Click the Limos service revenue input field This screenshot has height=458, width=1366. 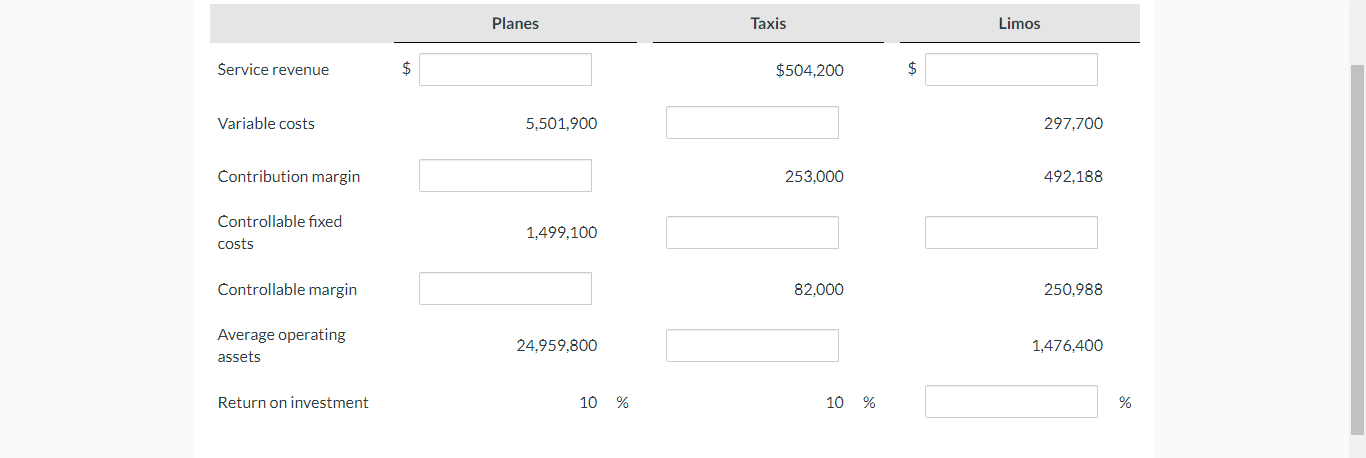point(1011,70)
